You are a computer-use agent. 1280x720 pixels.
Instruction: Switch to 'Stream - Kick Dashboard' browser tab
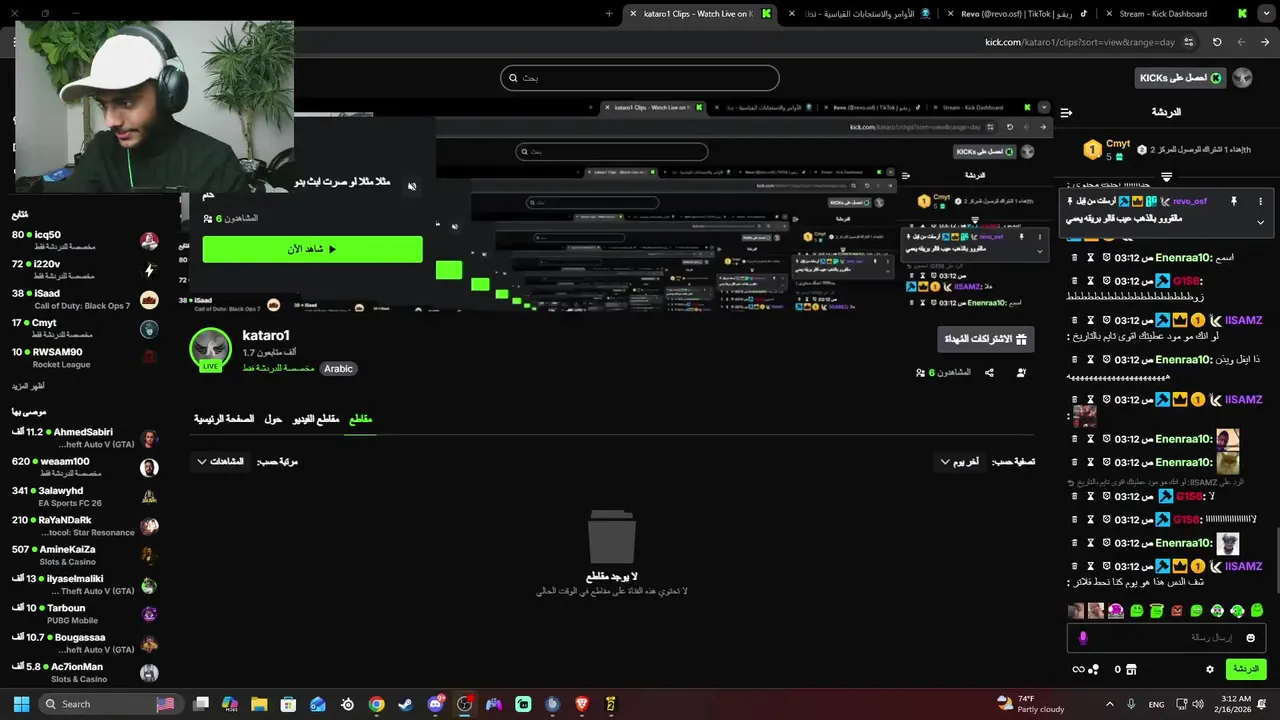(x=1177, y=14)
